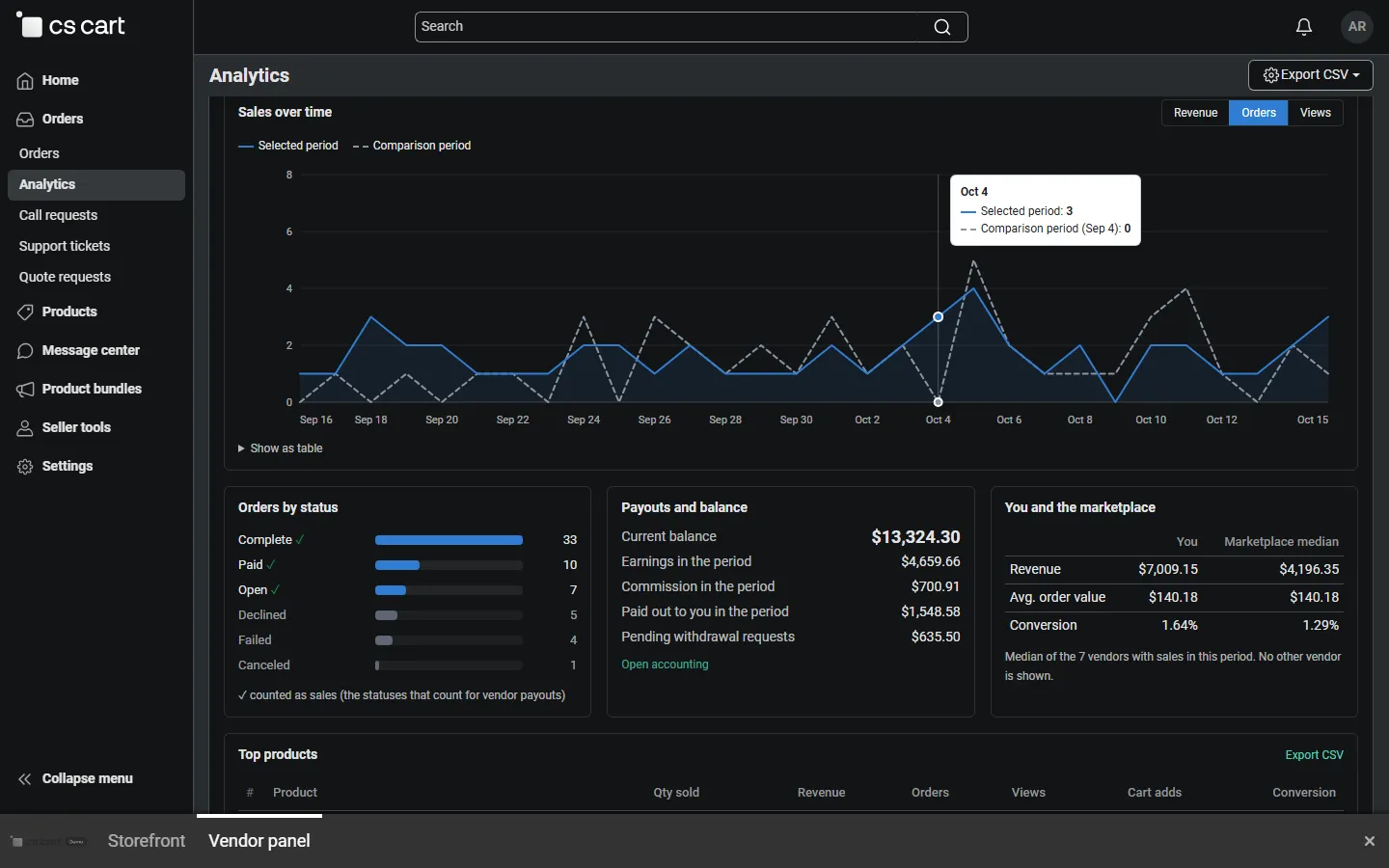Screen dimensions: 1389x868
Task: Sort by Cart adds column
Action: [x=1155, y=793]
